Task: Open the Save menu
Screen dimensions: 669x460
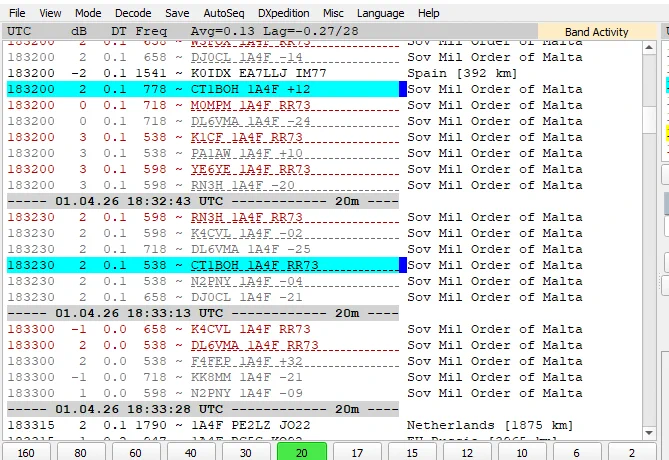Action: (x=177, y=13)
